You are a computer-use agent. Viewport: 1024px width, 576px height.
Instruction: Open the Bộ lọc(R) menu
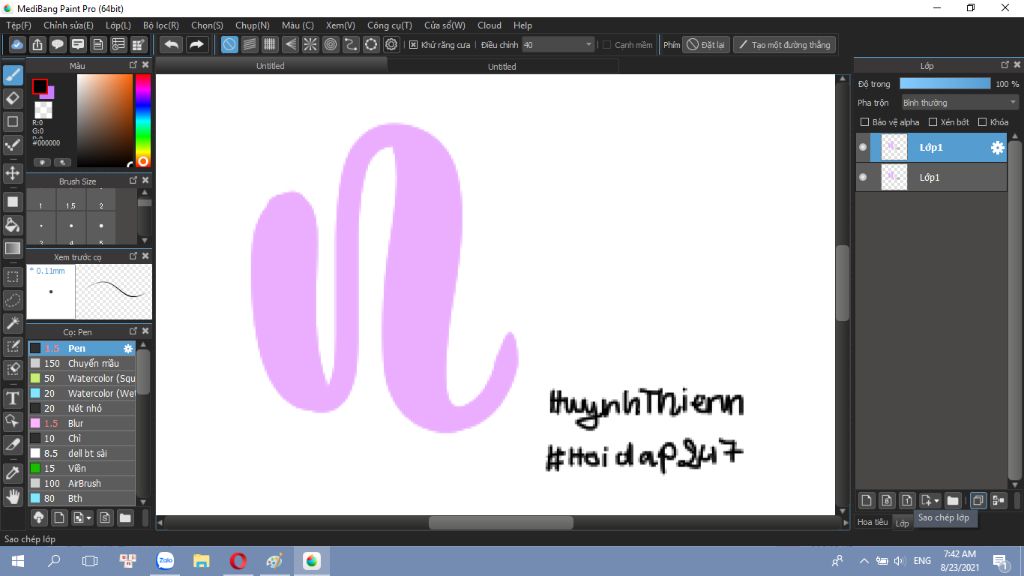point(161,25)
